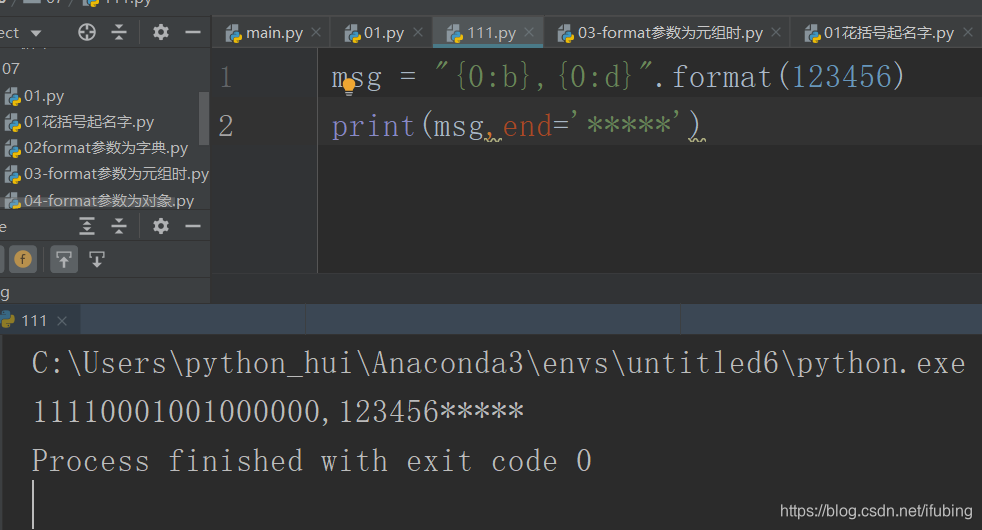
Task: Open the project view dropdown arrow
Action: click(36, 33)
